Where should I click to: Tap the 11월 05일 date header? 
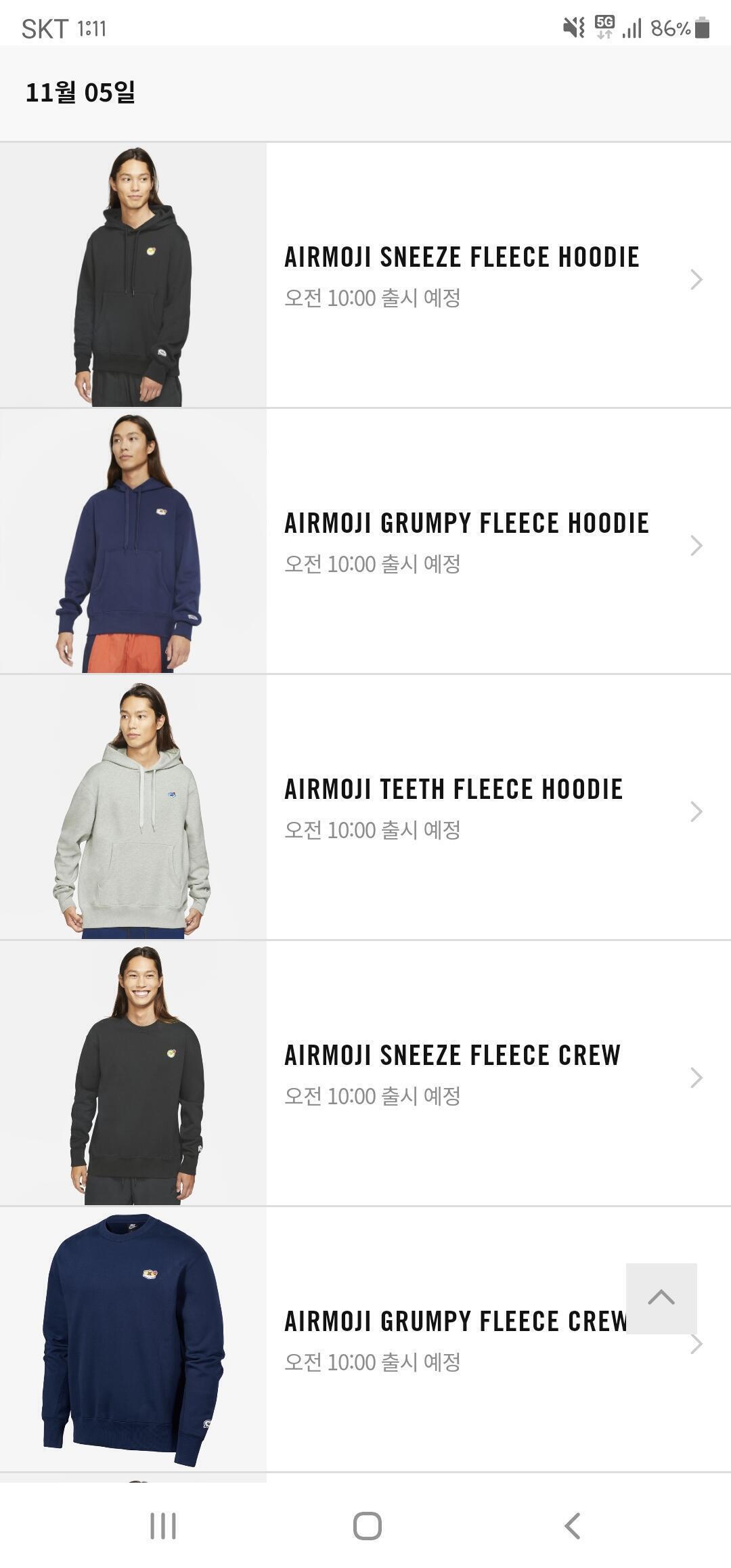pos(81,92)
